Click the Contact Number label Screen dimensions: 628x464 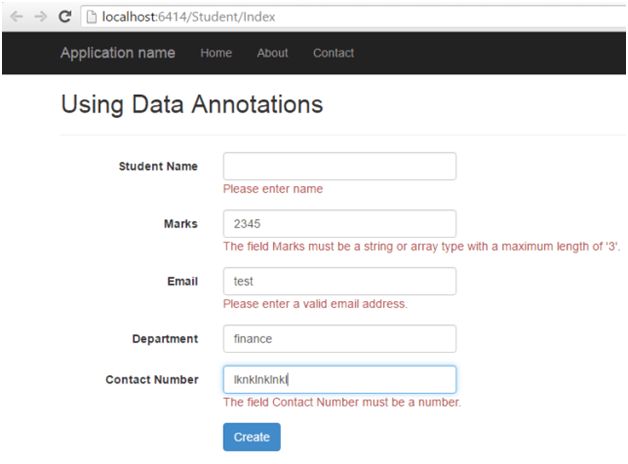coord(152,380)
